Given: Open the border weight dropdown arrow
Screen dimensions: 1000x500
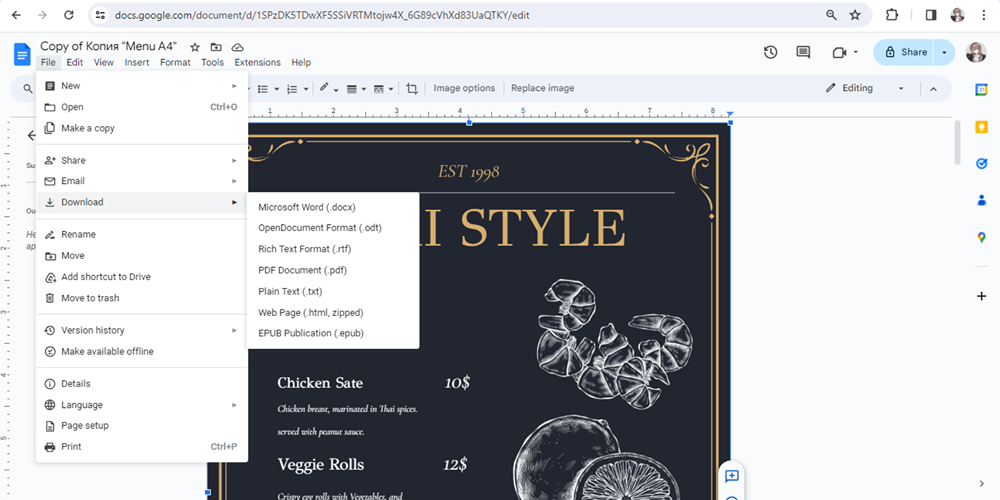Looking at the screenshot, I should (364, 89).
